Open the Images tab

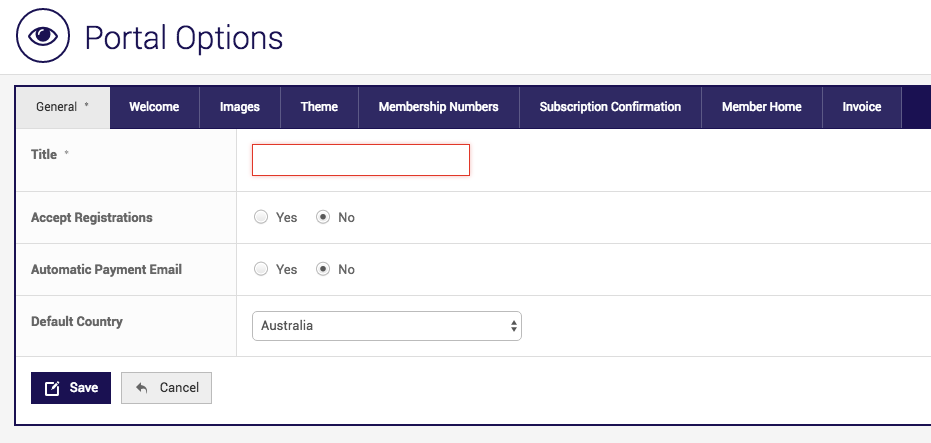click(x=240, y=107)
